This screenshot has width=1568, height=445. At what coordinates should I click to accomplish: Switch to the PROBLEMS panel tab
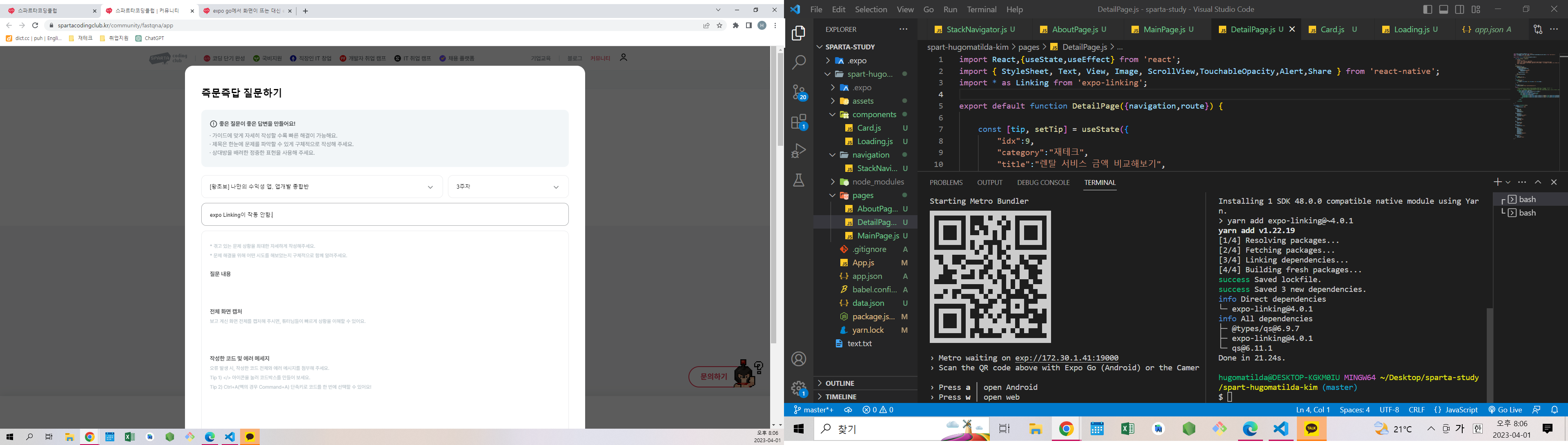(x=946, y=182)
